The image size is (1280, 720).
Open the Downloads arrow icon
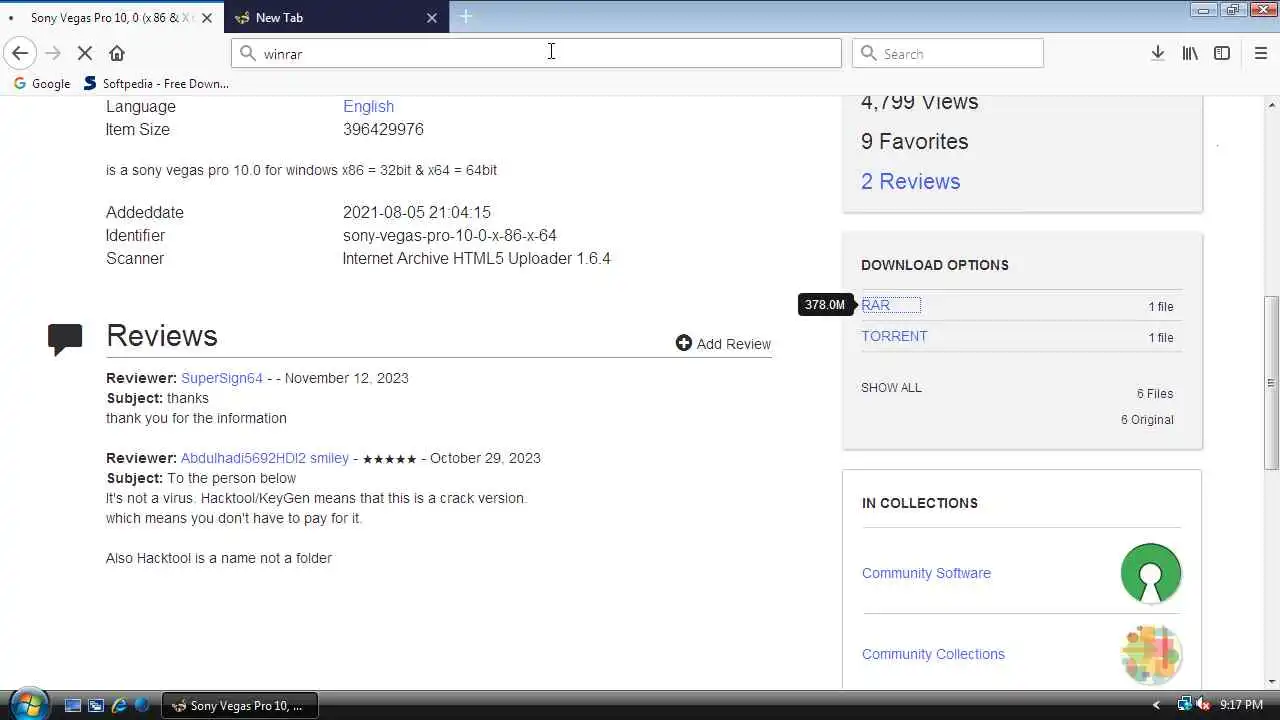click(1157, 53)
